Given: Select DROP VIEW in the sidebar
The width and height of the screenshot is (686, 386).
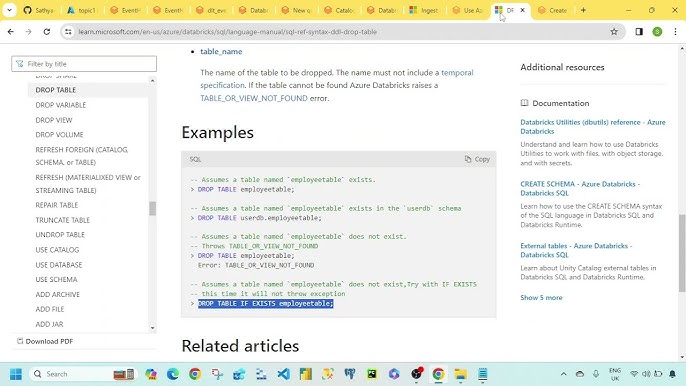Looking at the screenshot, I should coord(54,120).
